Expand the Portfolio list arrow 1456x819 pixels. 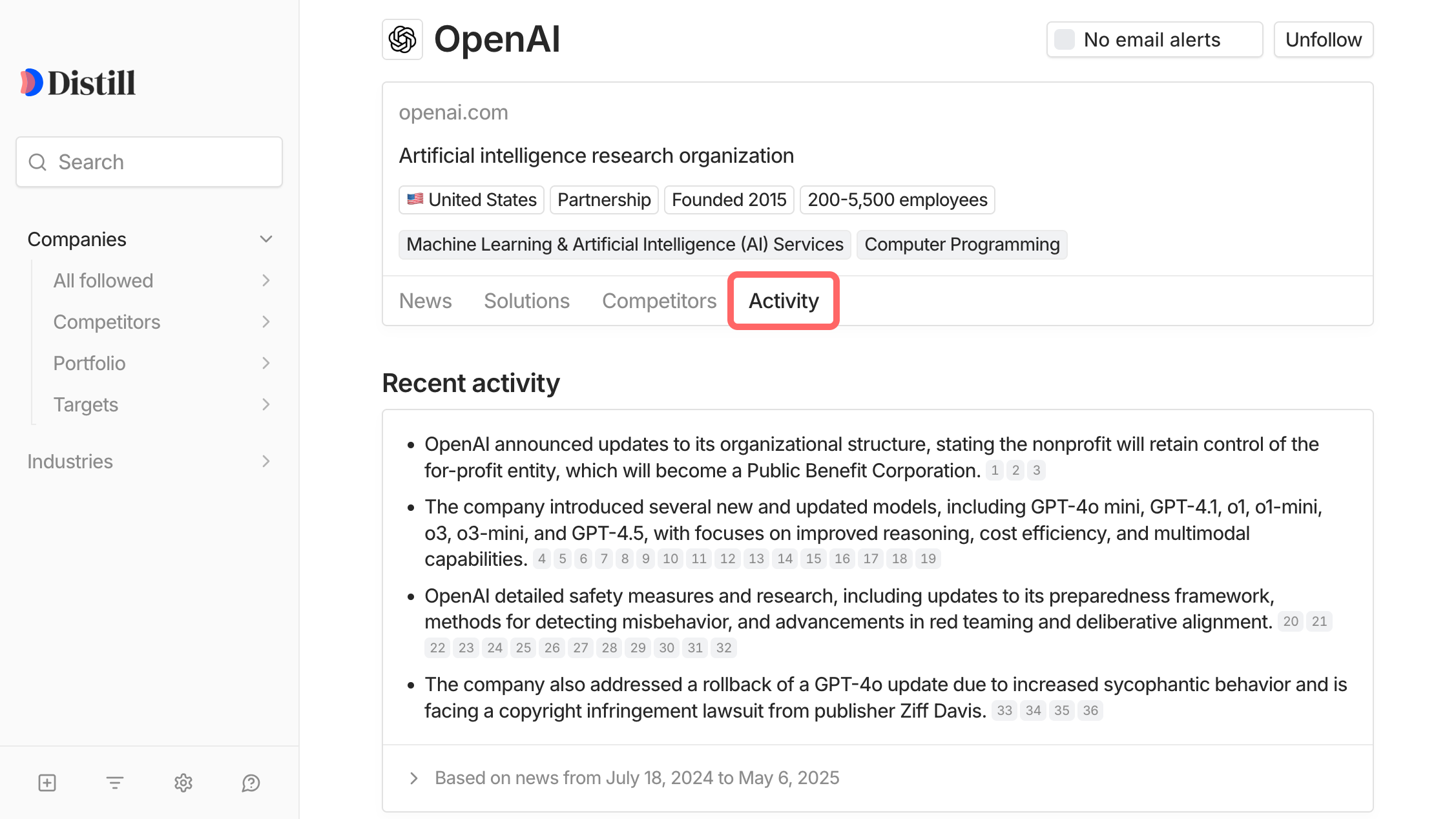266,363
